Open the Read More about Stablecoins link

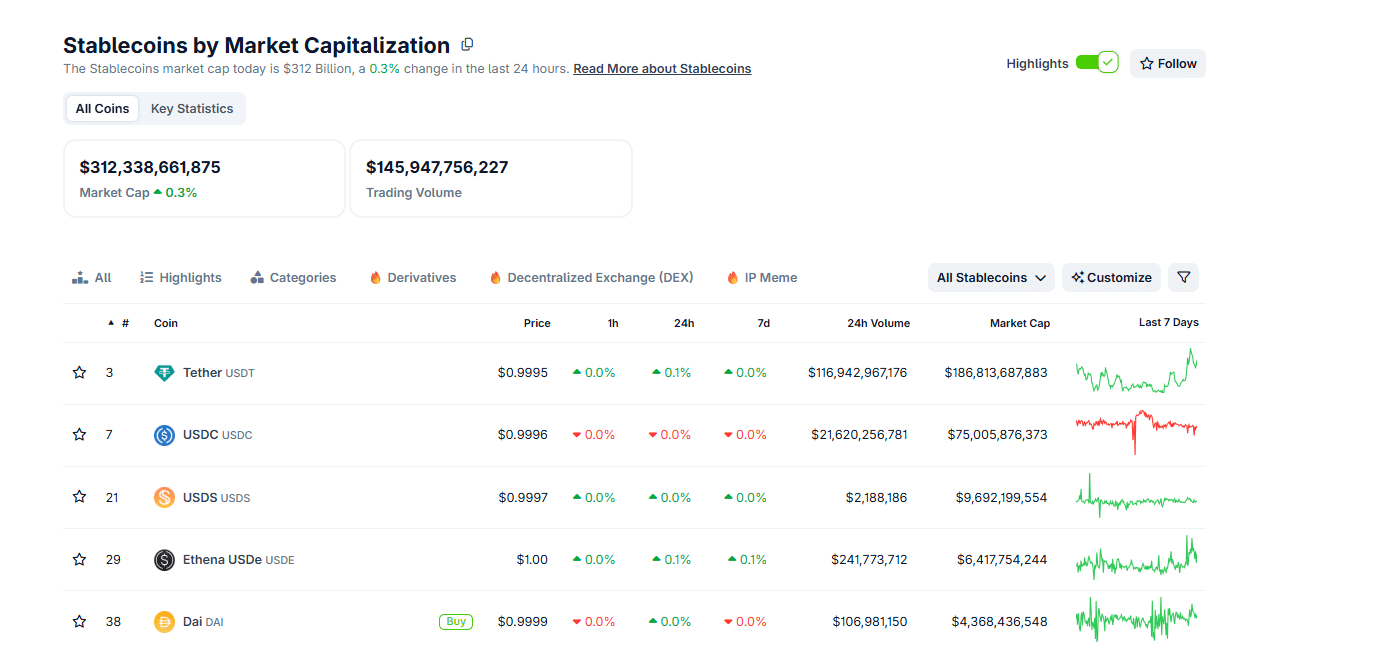coord(662,68)
